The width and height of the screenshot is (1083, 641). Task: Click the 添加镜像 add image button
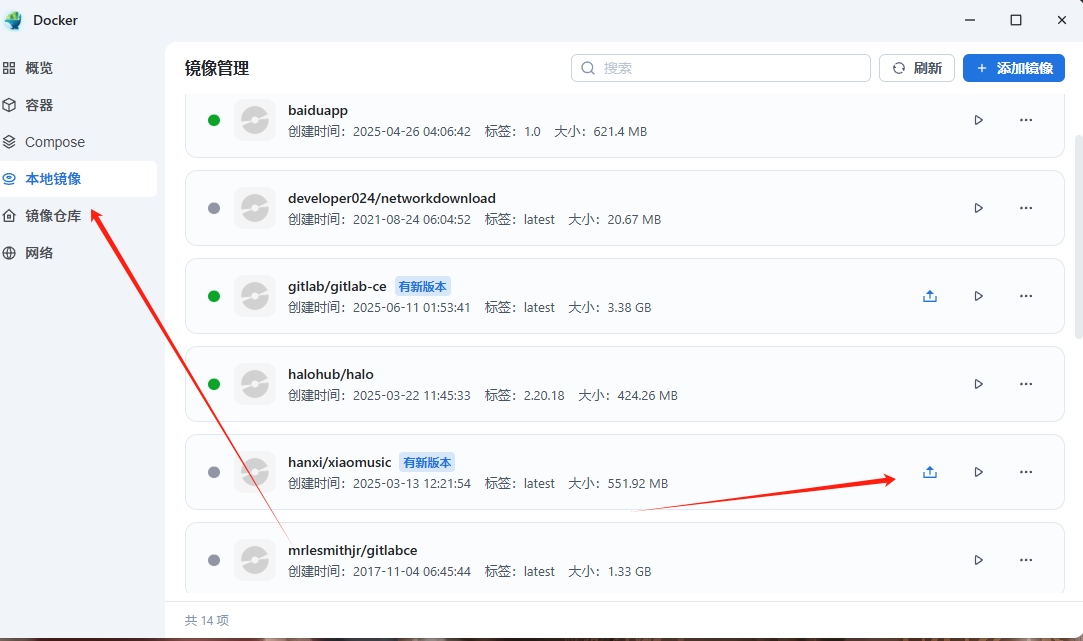tap(1013, 68)
